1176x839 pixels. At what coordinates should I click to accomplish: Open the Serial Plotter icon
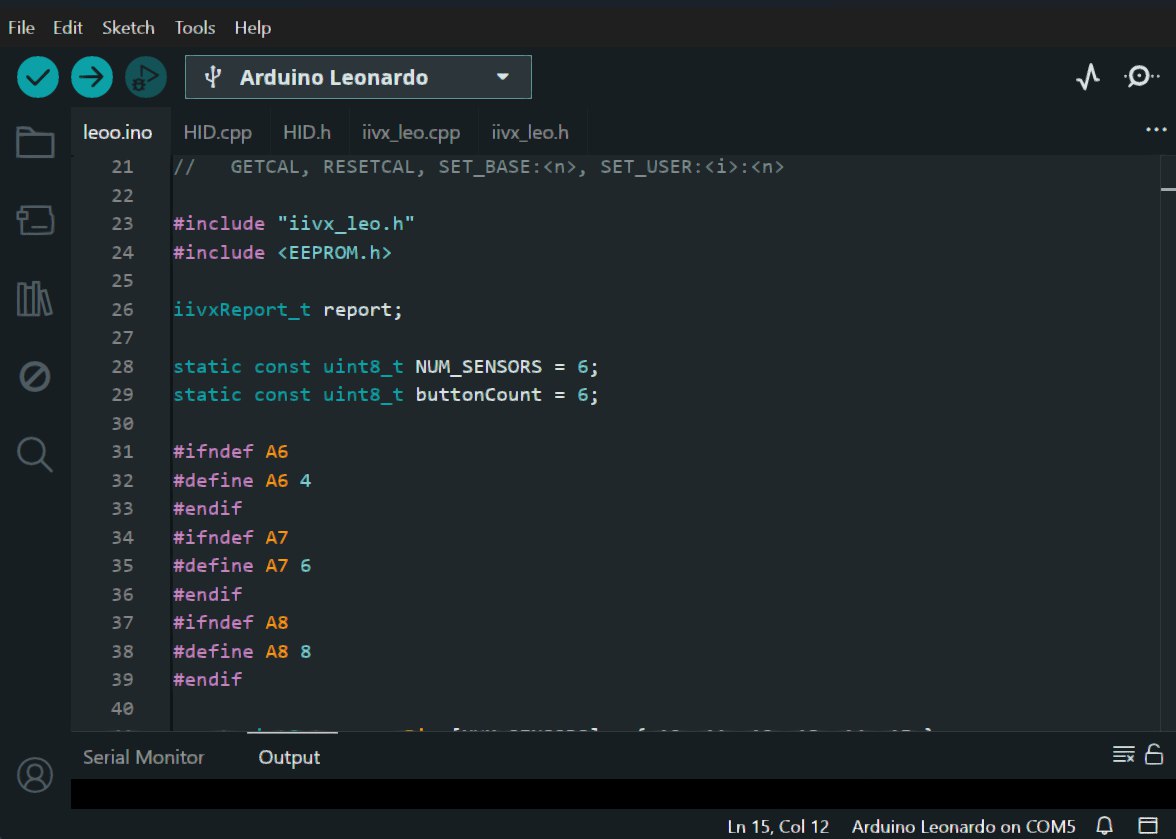(x=1088, y=77)
